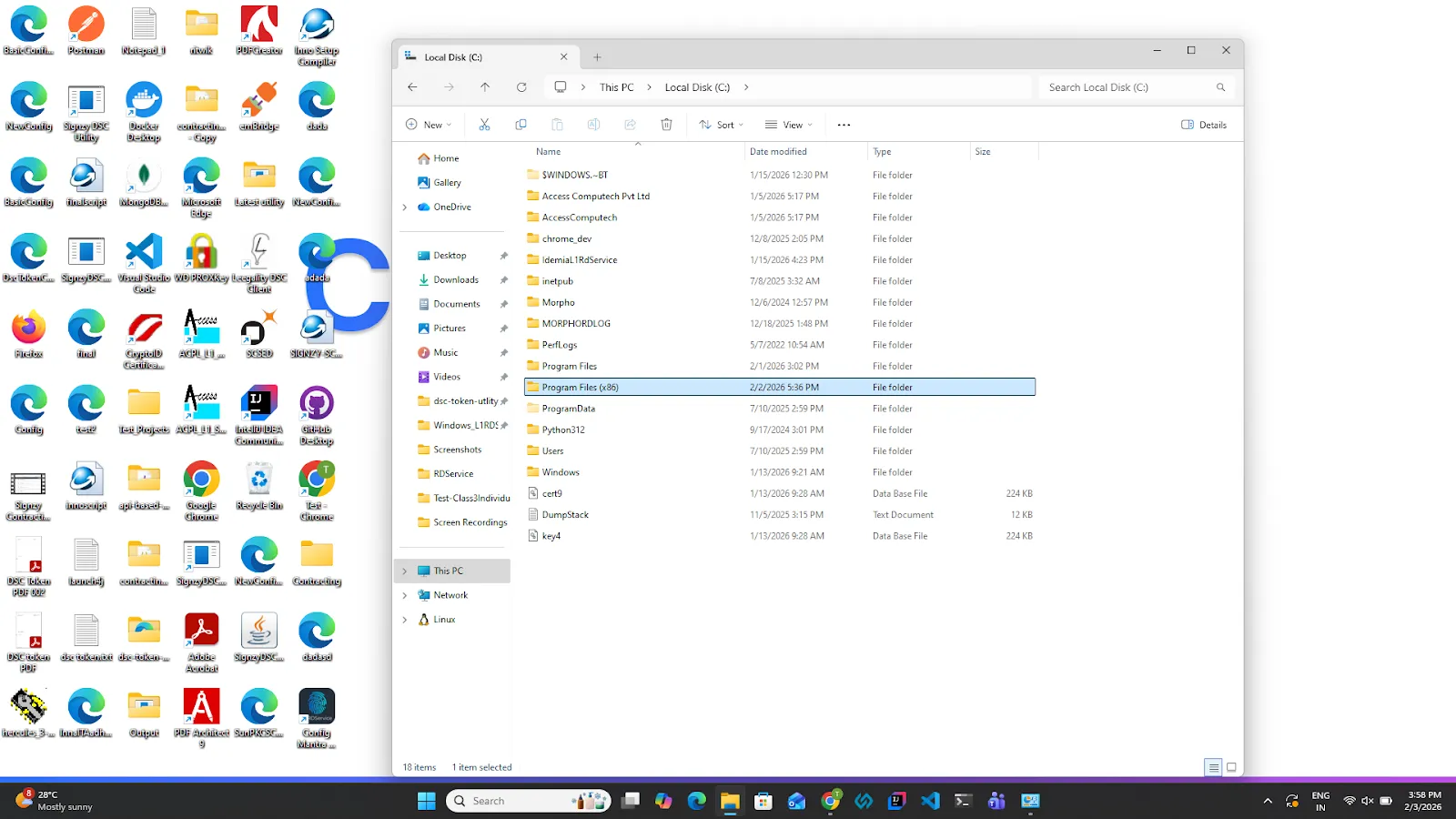Close the Local Disk (C:) tab
The height and width of the screenshot is (819, 1456).
563,56
